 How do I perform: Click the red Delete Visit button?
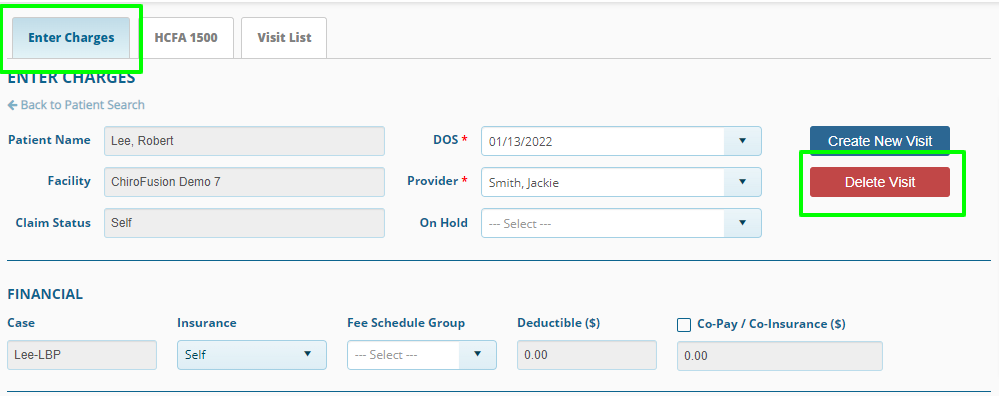[880, 182]
